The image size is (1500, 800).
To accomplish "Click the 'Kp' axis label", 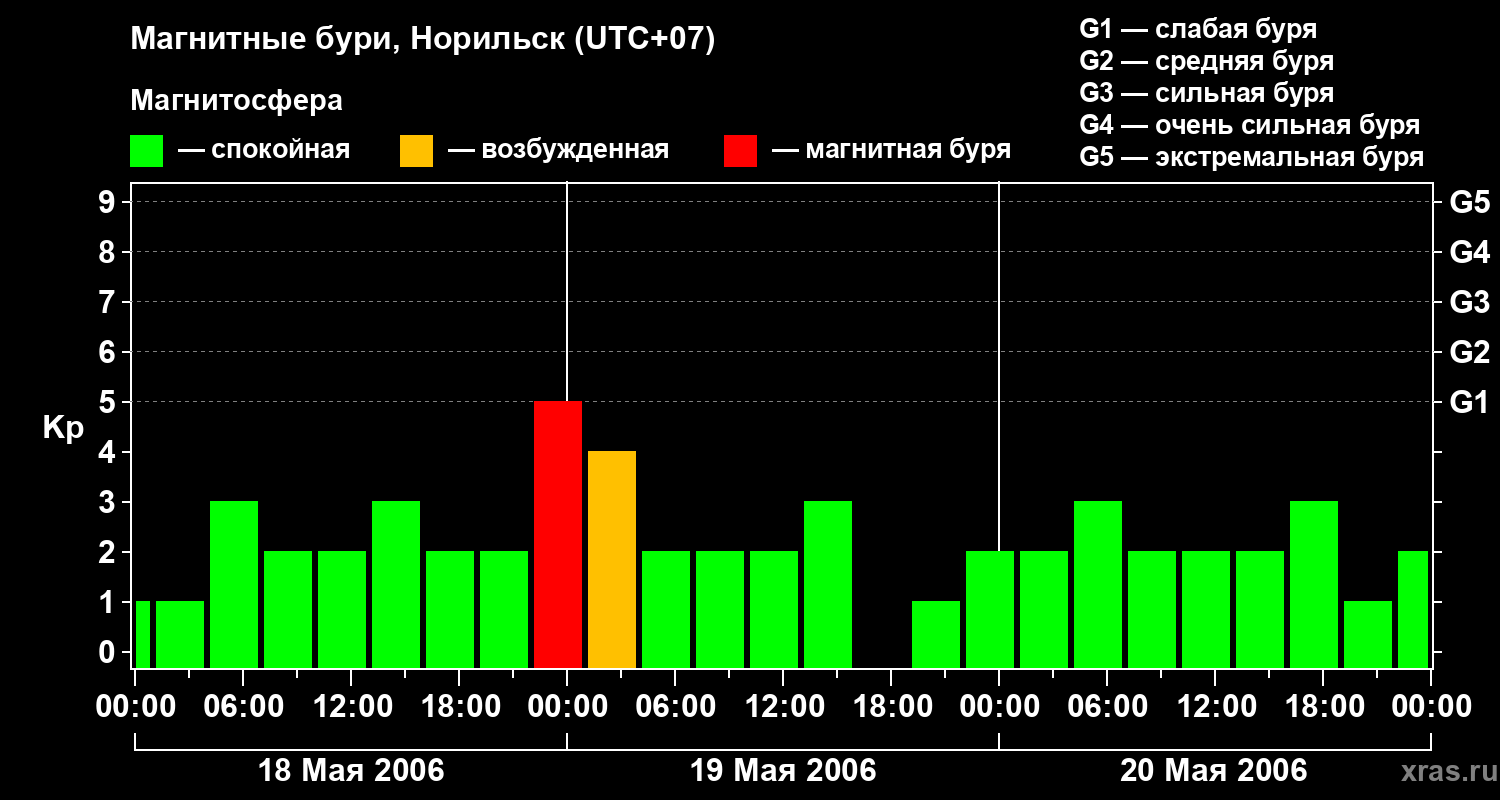I will pyautogui.click(x=63, y=429).
